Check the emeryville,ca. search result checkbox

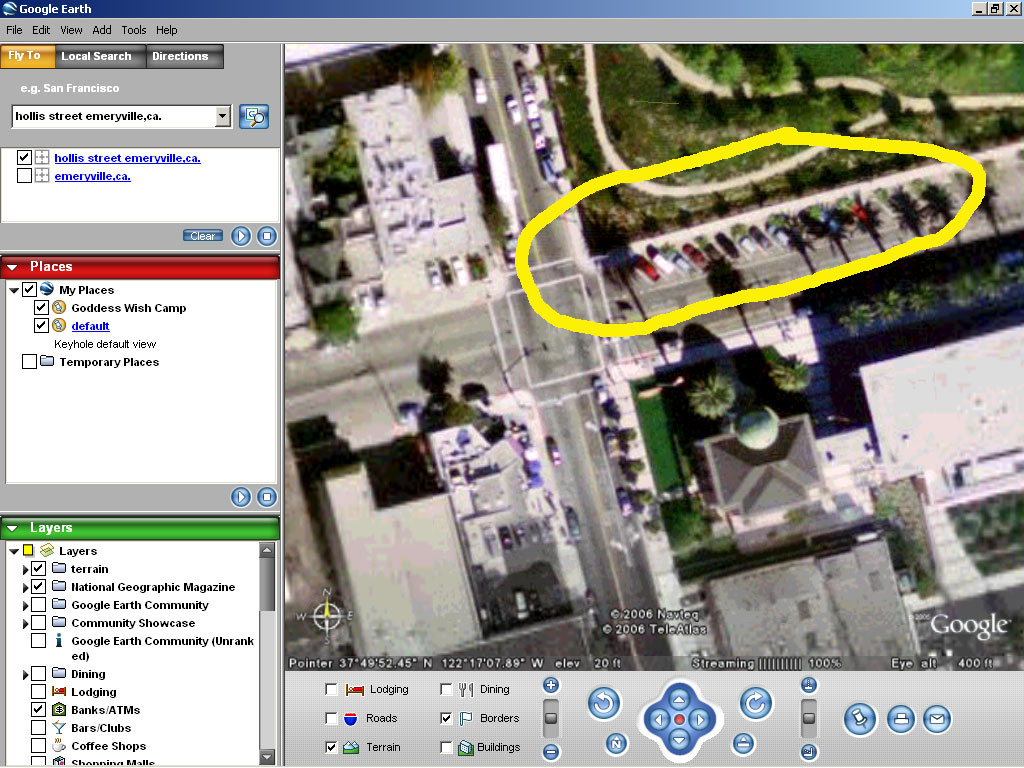click(x=25, y=176)
